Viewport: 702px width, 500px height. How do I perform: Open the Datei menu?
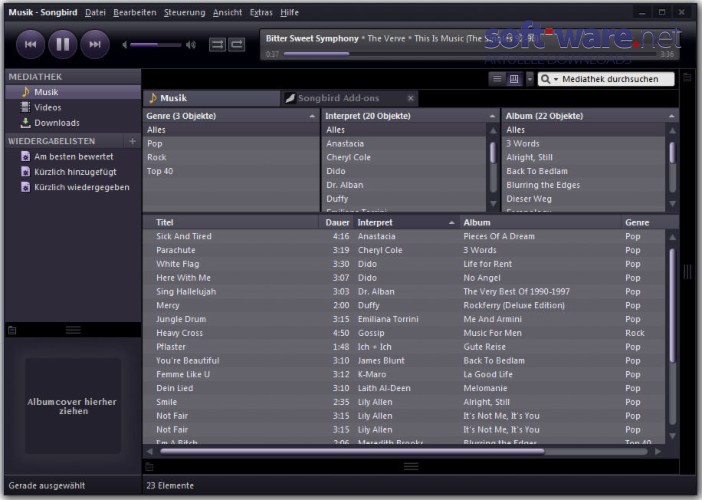95,13
